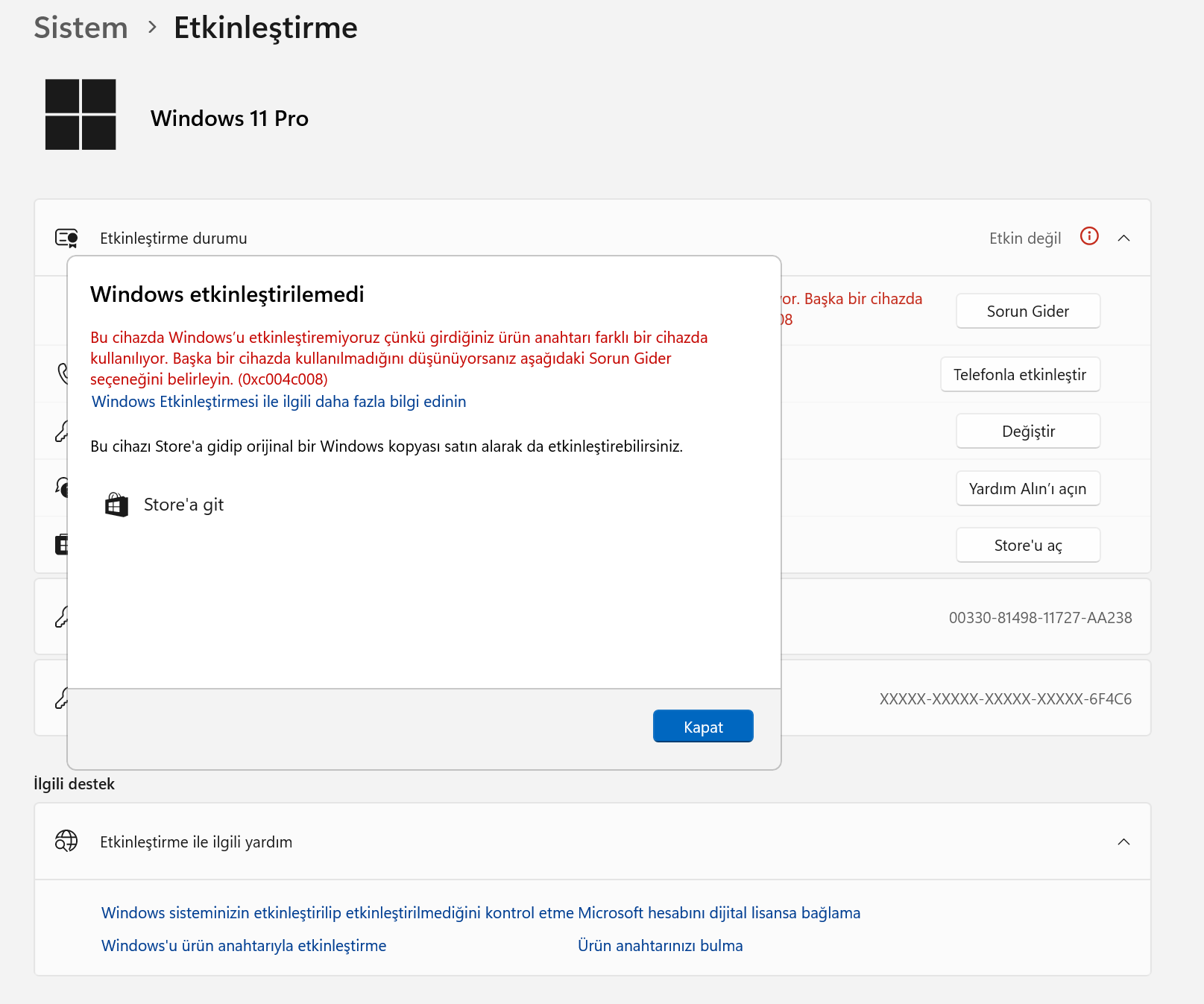1204x1004 pixels.
Task: Click the Sorun Gider button
Action: click(1028, 311)
